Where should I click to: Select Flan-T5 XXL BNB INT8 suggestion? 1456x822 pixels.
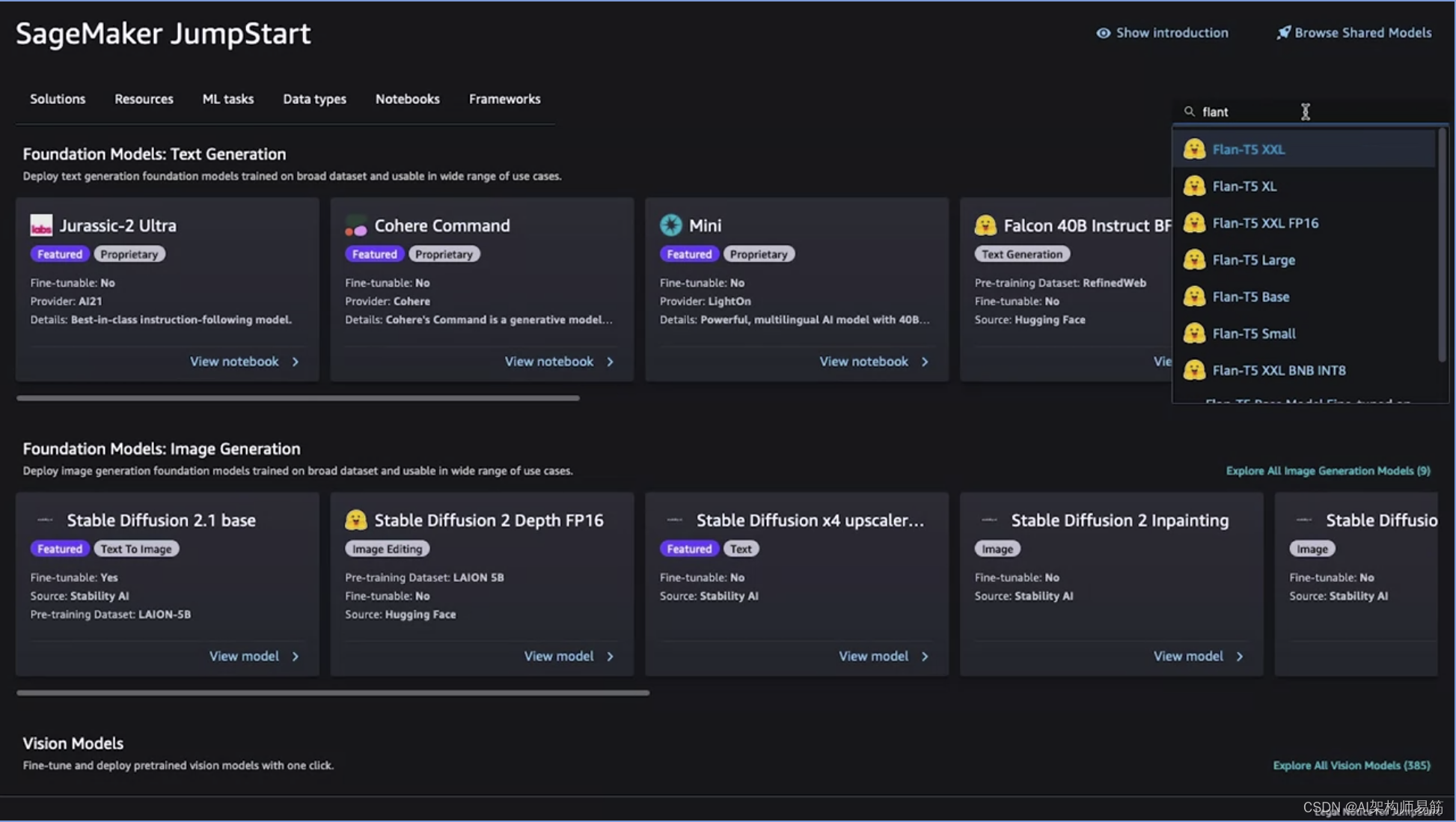click(x=1305, y=370)
